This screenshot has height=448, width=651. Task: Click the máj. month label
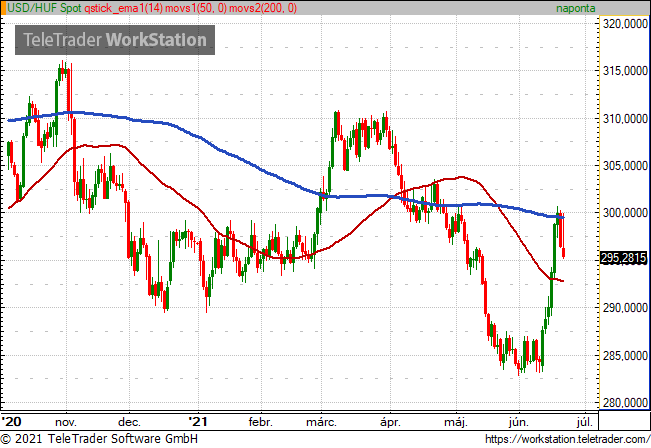coord(456,423)
